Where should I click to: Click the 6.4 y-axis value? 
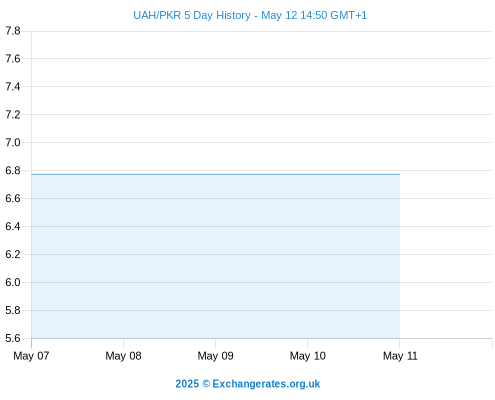coord(13,227)
